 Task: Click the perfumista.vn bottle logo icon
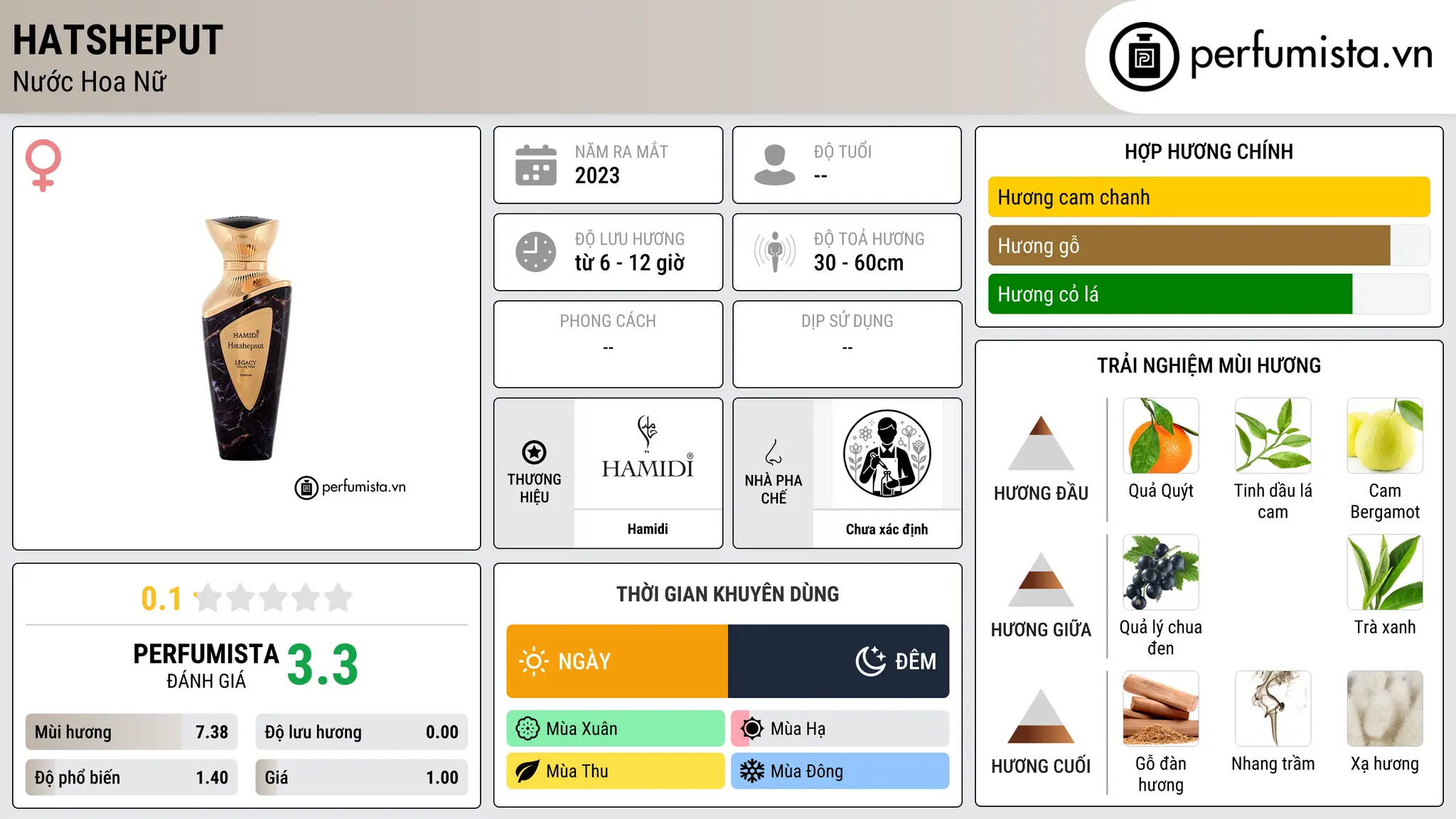(1144, 57)
